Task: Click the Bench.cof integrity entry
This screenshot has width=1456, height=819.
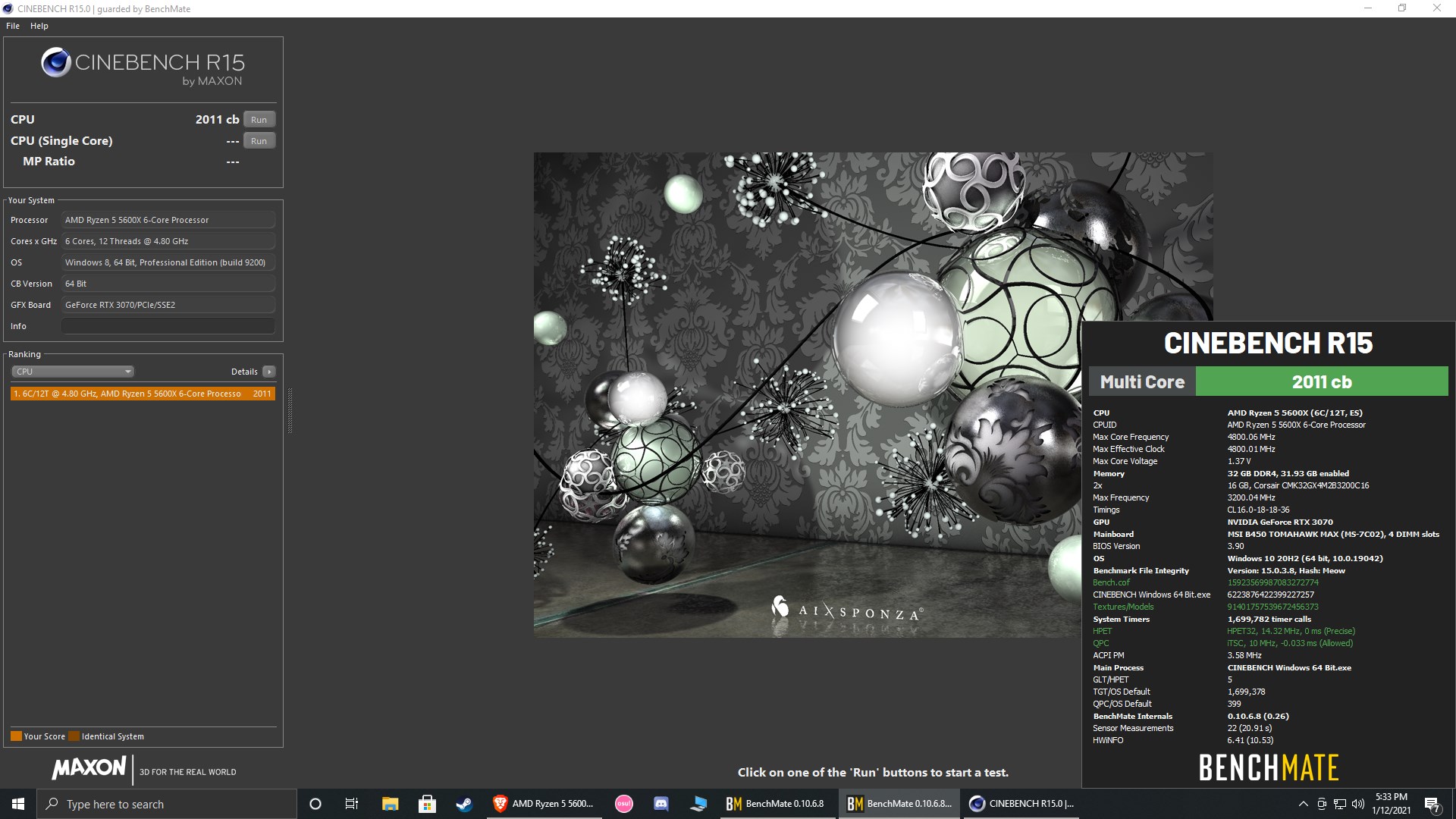Action: pos(1111,582)
